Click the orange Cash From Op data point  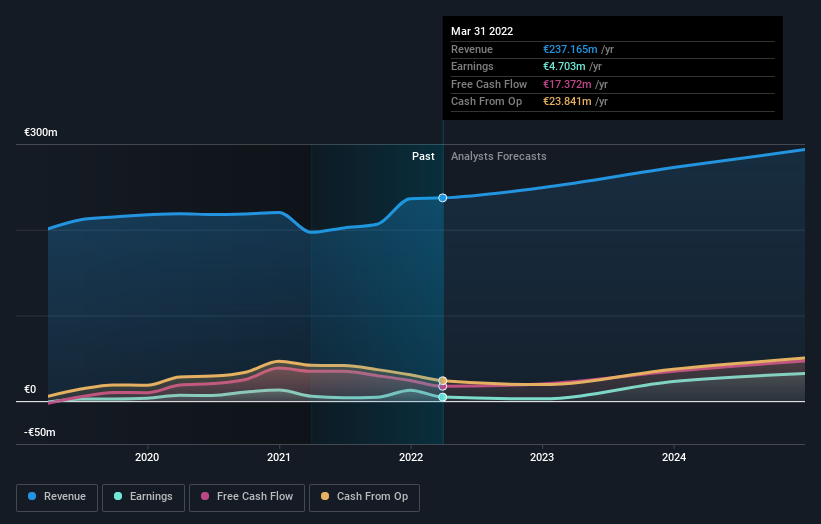coord(443,381)
